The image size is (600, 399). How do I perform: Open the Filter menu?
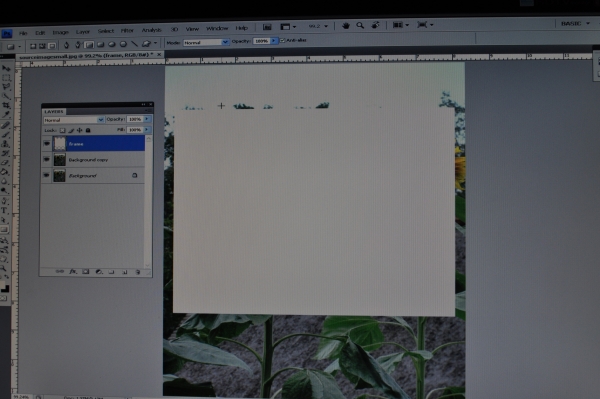click(x=127, y=31)
